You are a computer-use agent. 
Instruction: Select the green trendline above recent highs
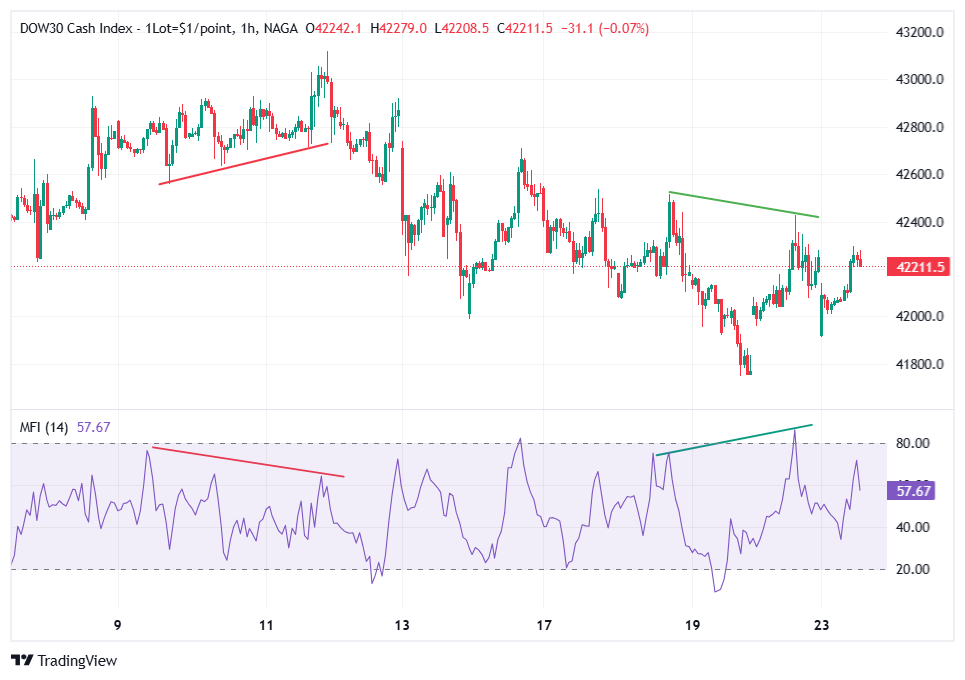745,203
